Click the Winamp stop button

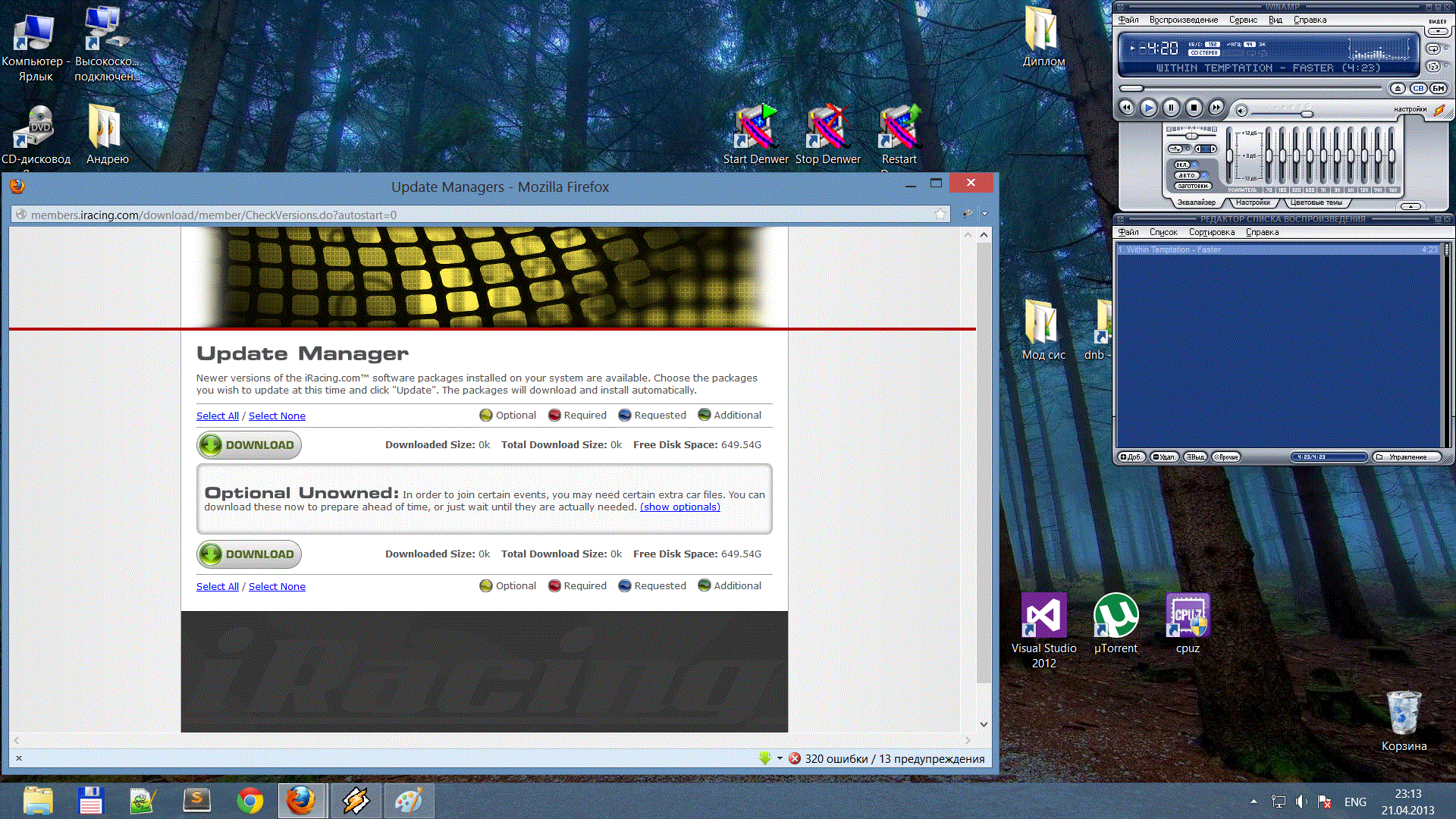[1194, 108]
